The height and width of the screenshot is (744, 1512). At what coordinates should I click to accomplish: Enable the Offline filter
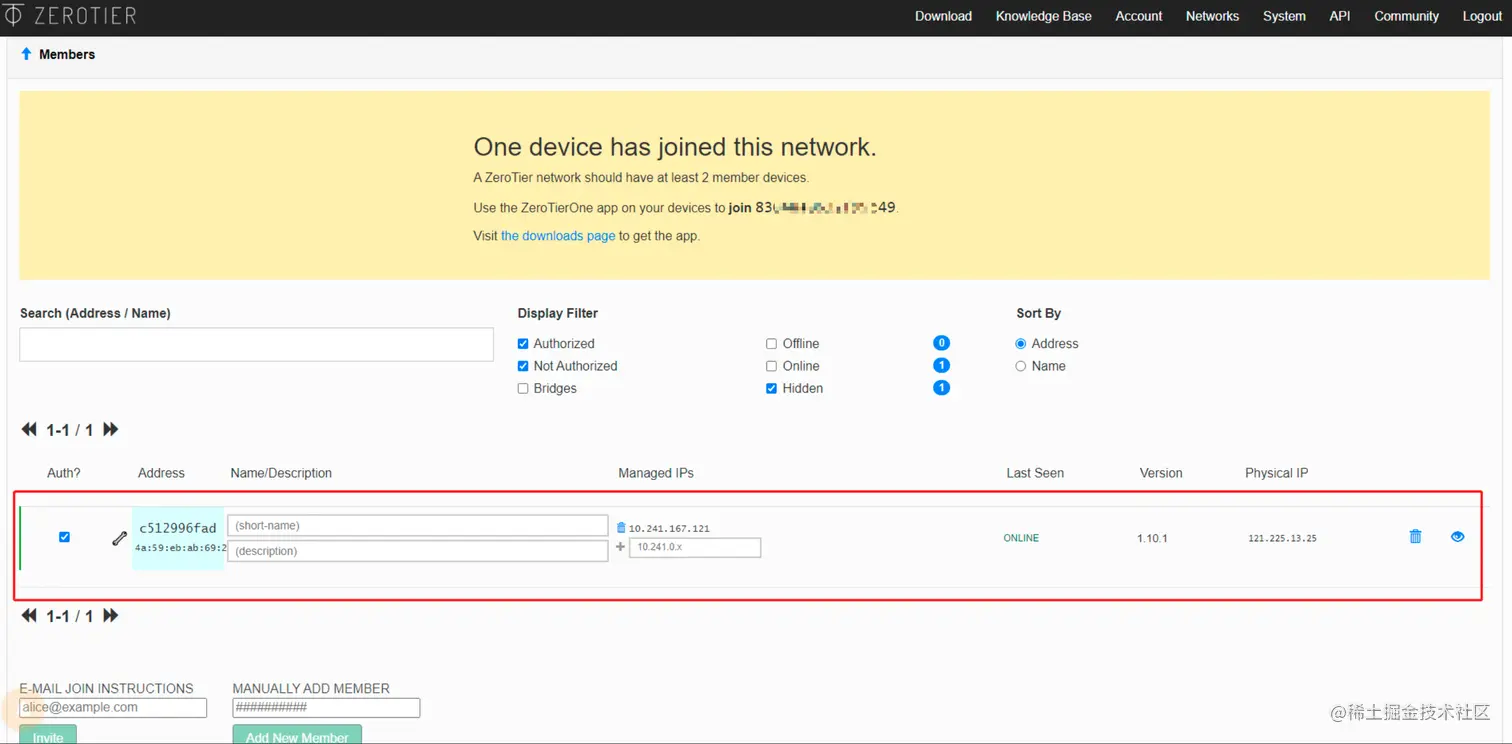[x=771, y=343]
